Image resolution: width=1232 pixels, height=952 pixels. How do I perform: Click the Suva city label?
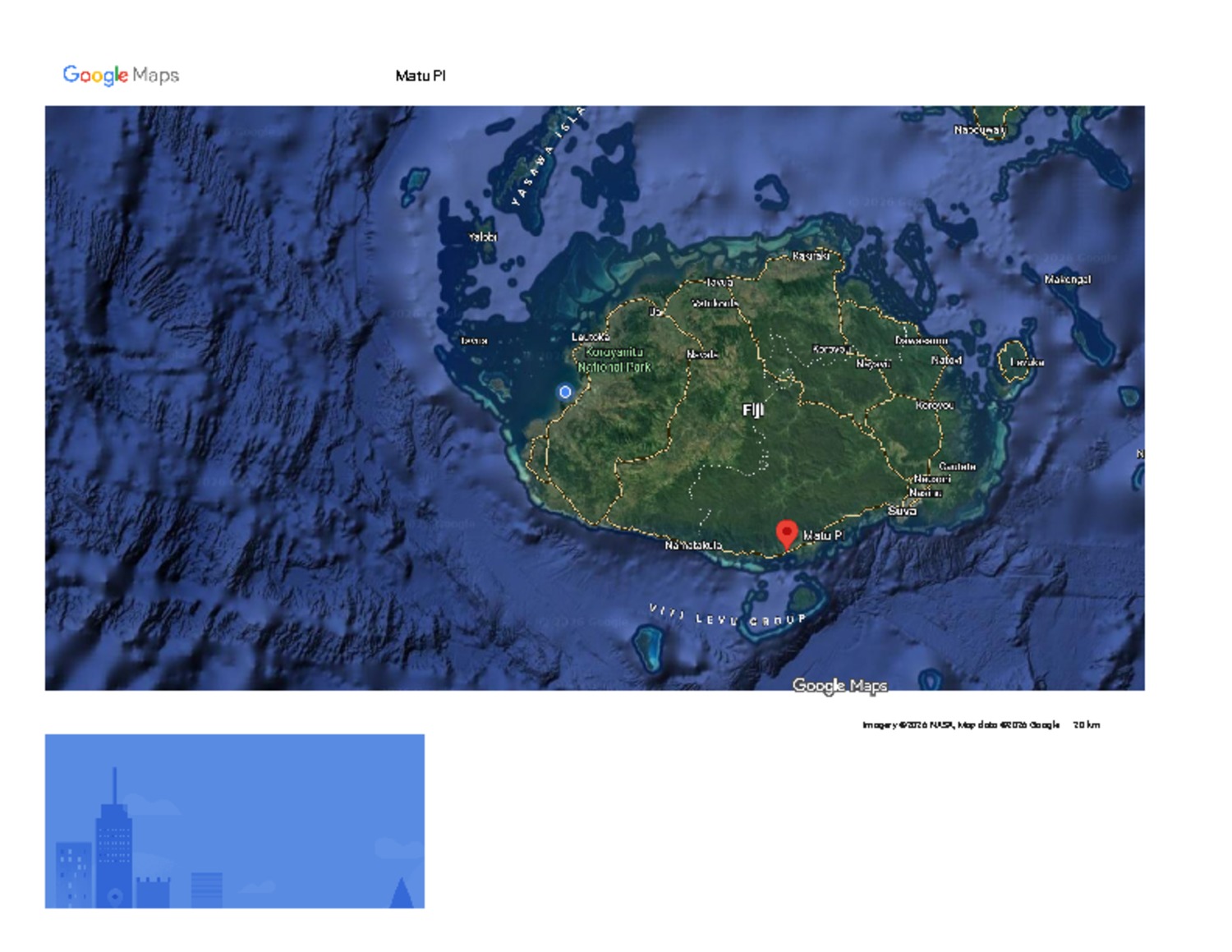pyautogui.click(x=901, y=510)
